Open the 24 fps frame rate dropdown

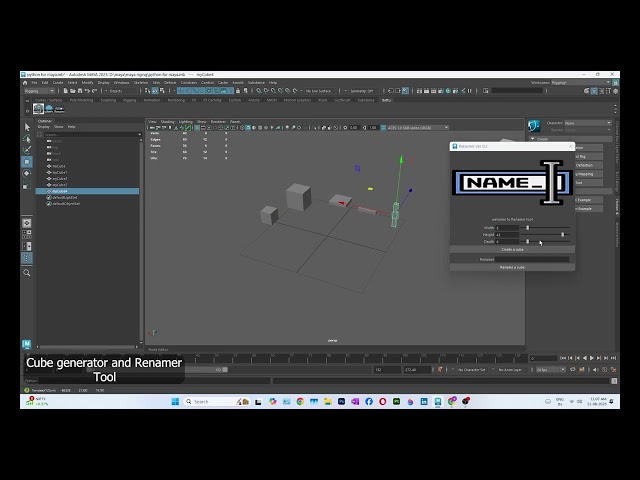[x=550, y=369]
